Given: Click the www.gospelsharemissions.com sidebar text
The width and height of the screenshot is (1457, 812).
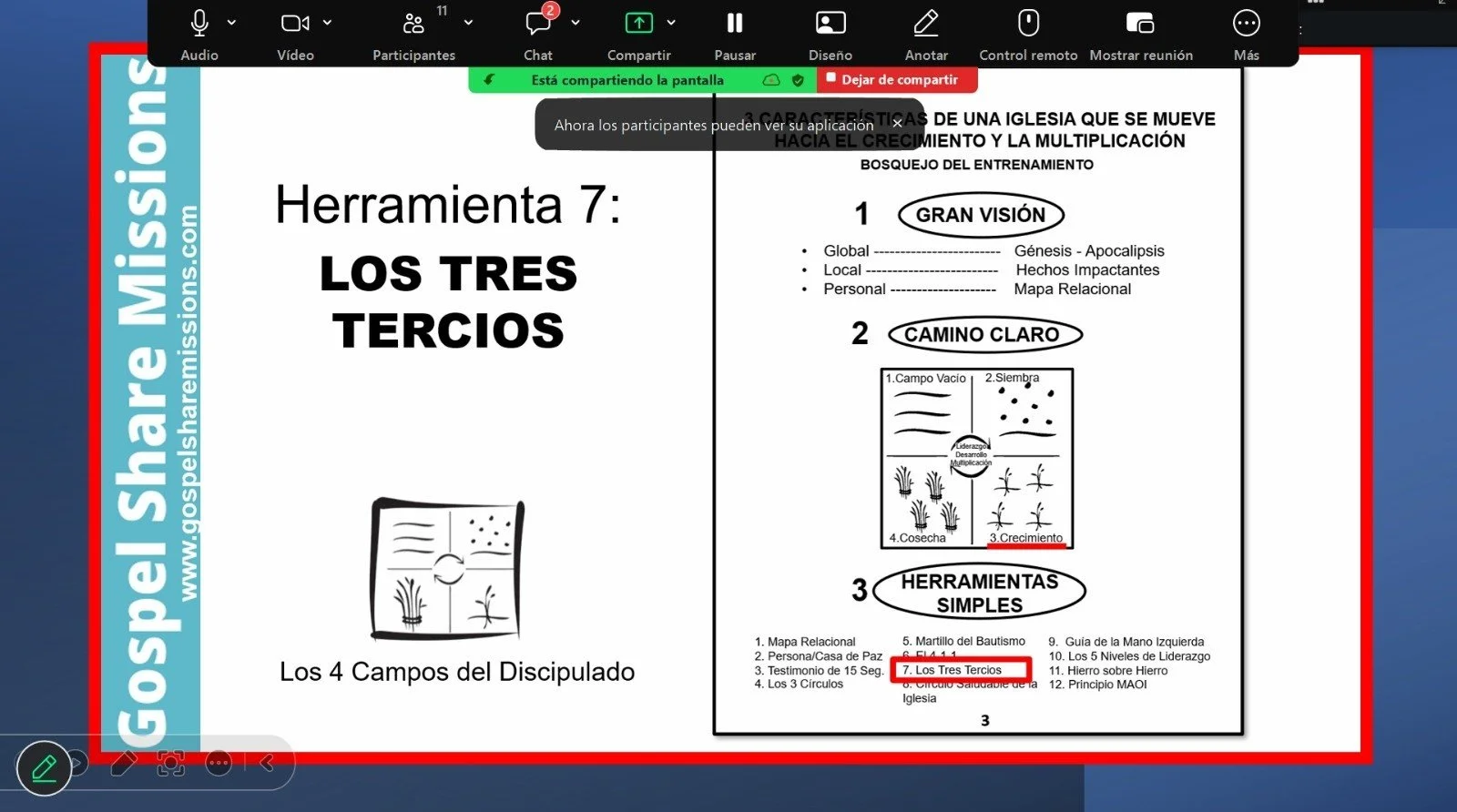Looking at the screenshot, I should point(188,403).
